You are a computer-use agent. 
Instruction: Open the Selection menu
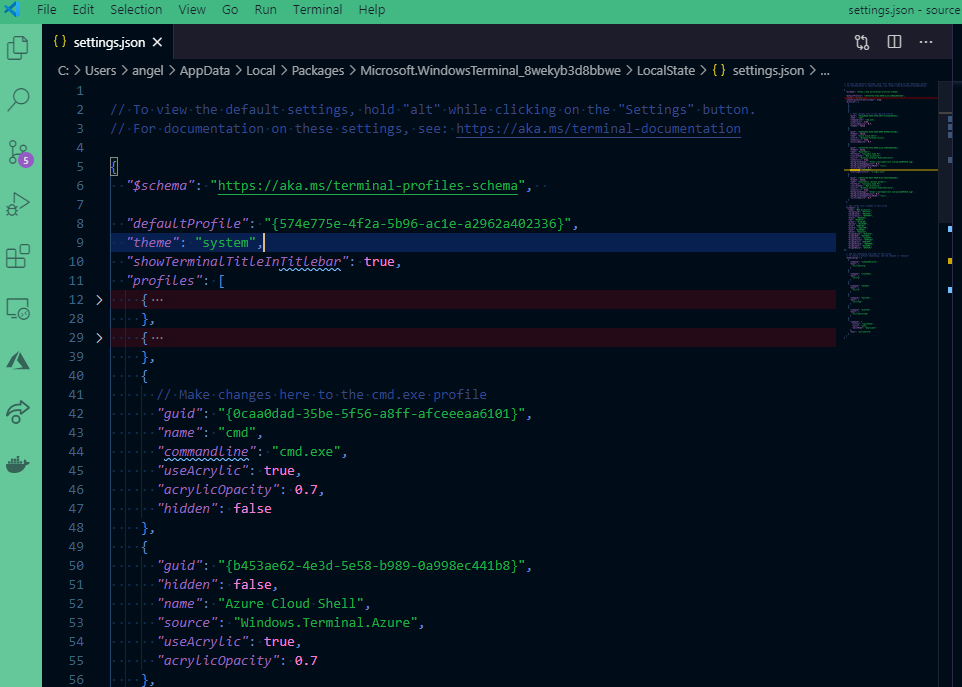pos(136,10)
